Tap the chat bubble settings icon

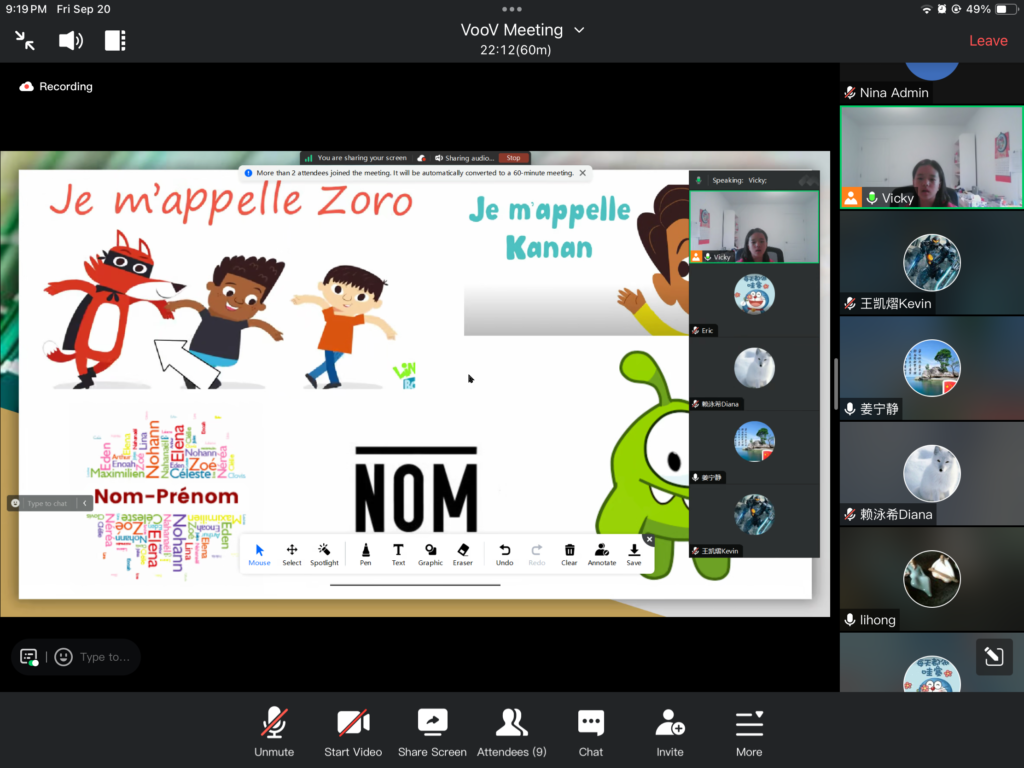click(x=29, y=657)
